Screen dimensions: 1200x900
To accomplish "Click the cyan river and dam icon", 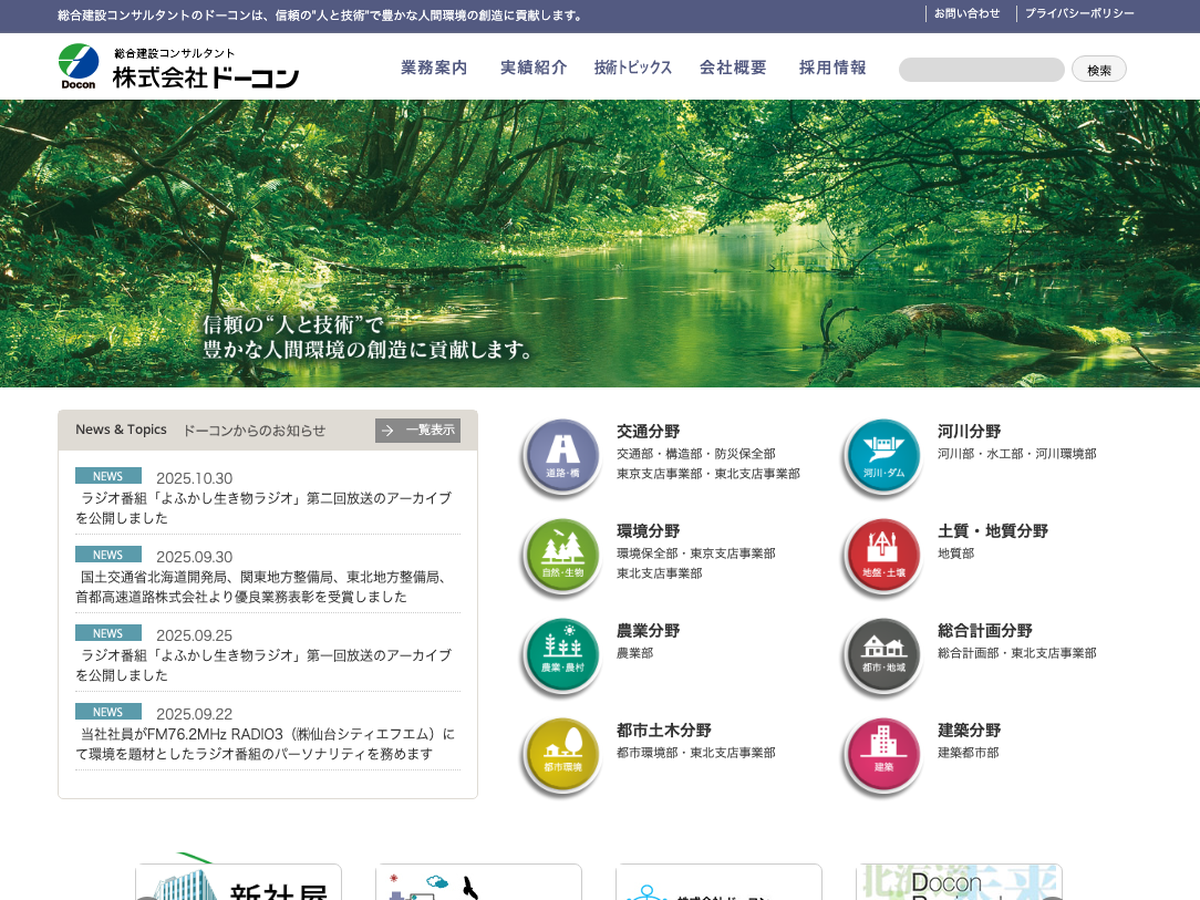I will pos(883,456).
